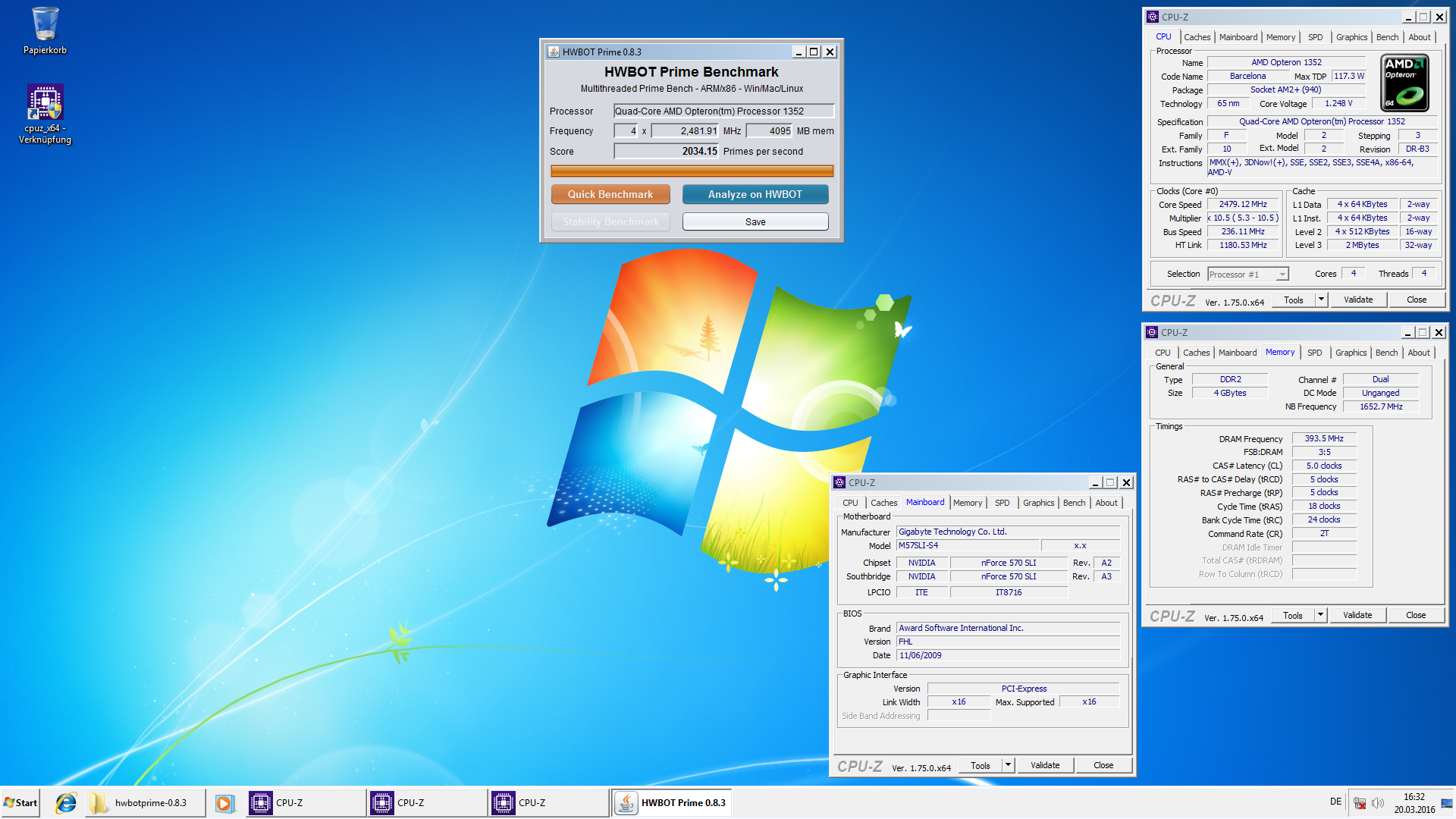
Task: Expand Tools dropdown arrow in the Memory window
Action: tap(1320, 615)
